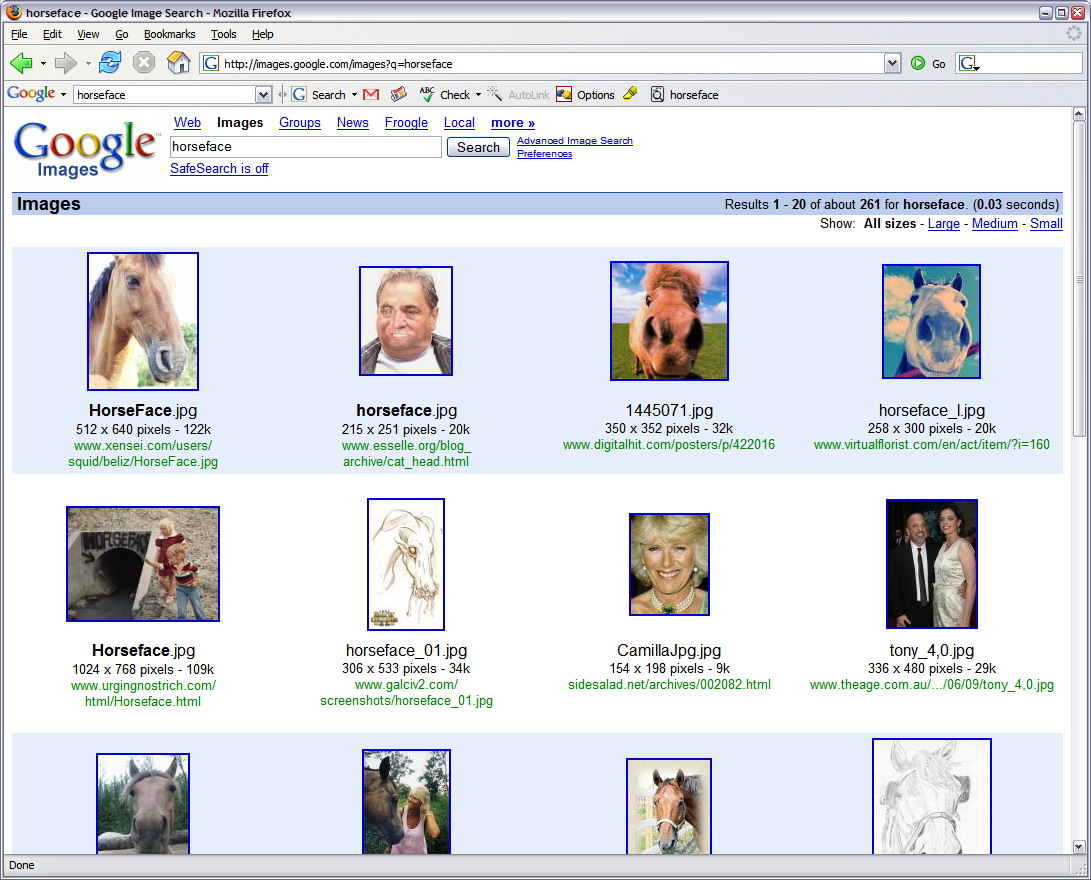This screenshot has width=1091, height=880.
Task: Open the Google toolbar search history dropdown
Action: coord(264,95)
